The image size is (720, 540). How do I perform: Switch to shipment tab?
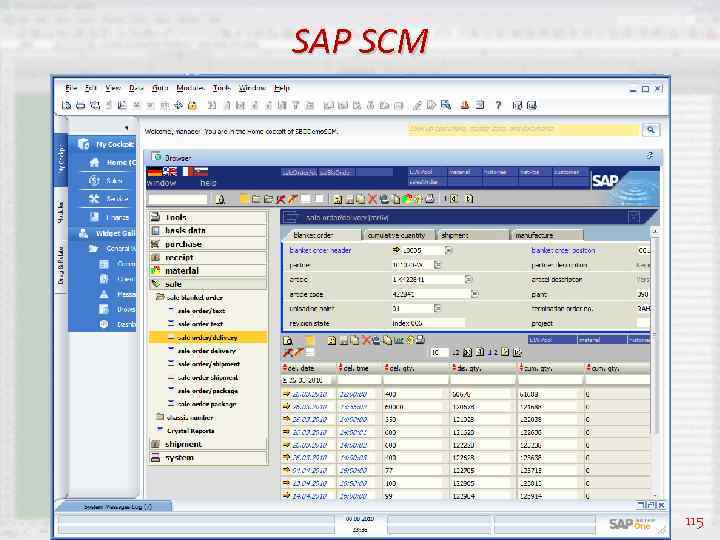[x=472, y=235]
